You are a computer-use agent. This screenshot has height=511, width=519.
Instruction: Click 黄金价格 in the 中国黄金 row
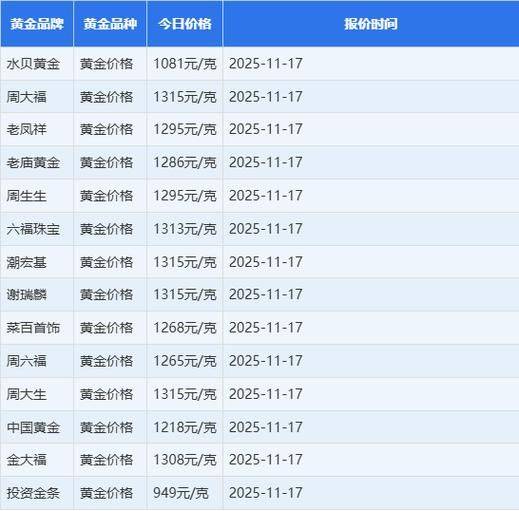[x=106, y=427]
